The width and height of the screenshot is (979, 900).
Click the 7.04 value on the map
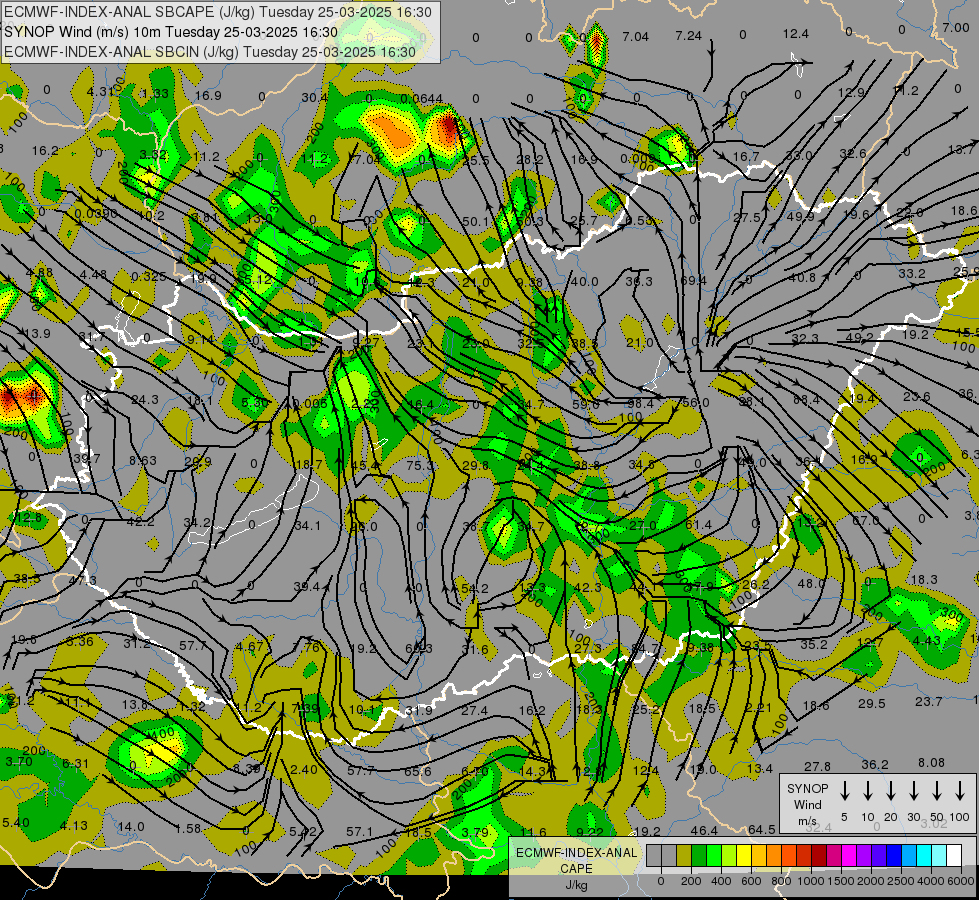coord(636,37)
